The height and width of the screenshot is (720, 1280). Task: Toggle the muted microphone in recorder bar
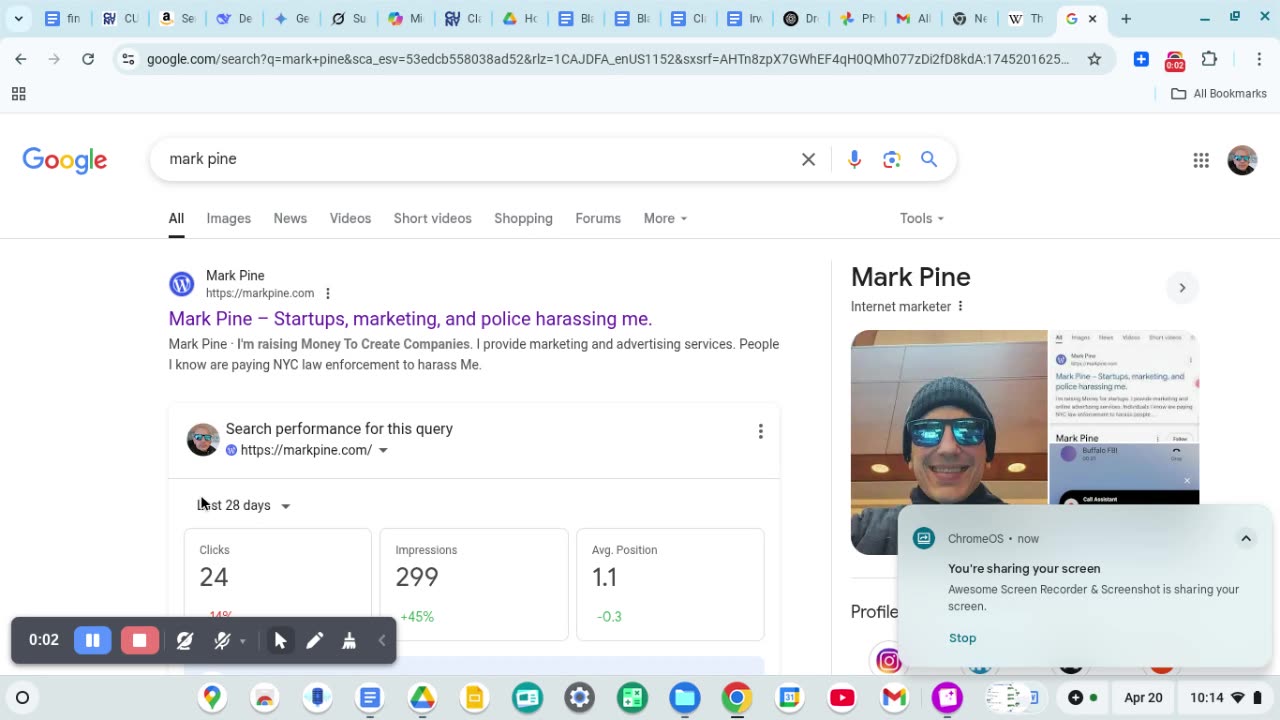point(222,641)
